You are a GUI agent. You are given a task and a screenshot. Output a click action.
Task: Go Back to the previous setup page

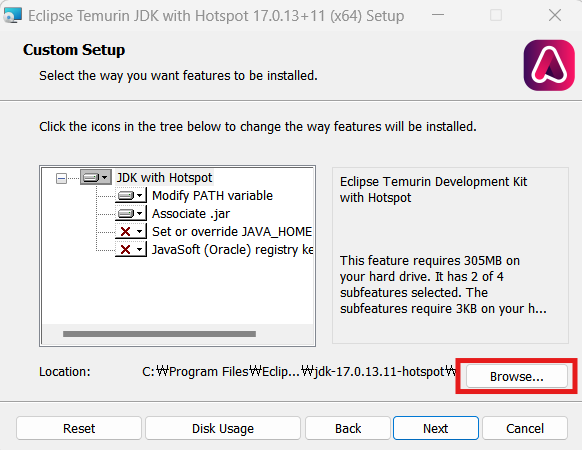click(x=348, y=428)
